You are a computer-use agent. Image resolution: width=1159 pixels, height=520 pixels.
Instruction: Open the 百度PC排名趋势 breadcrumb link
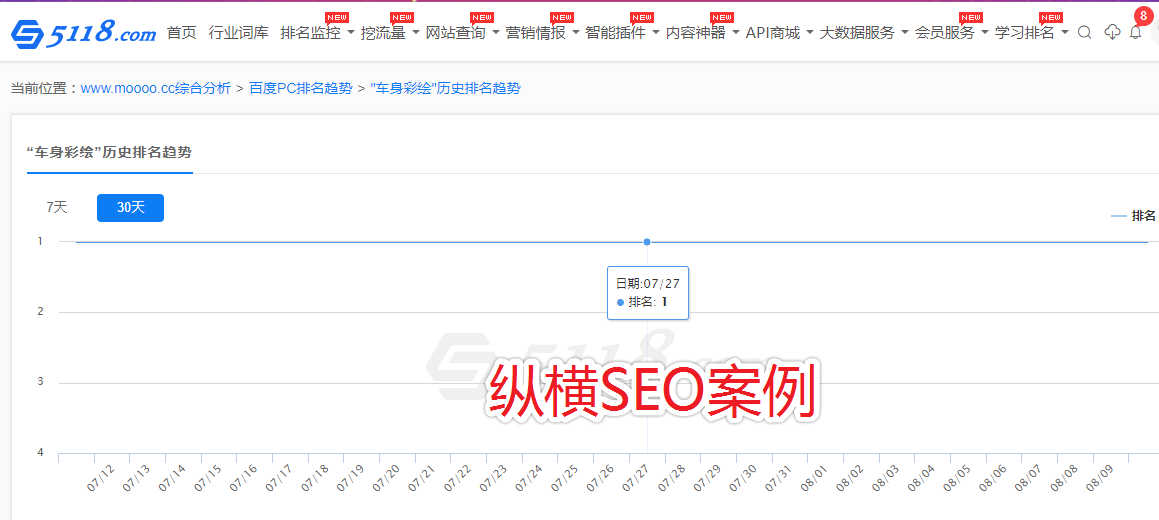click(300, 88)
